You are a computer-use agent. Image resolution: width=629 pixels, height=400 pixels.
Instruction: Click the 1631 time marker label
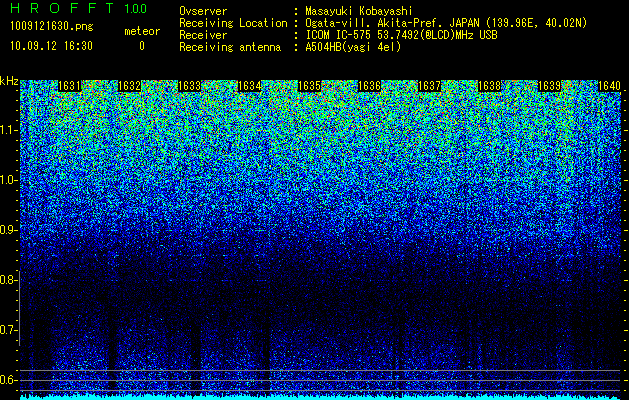[x=69, y=86]
